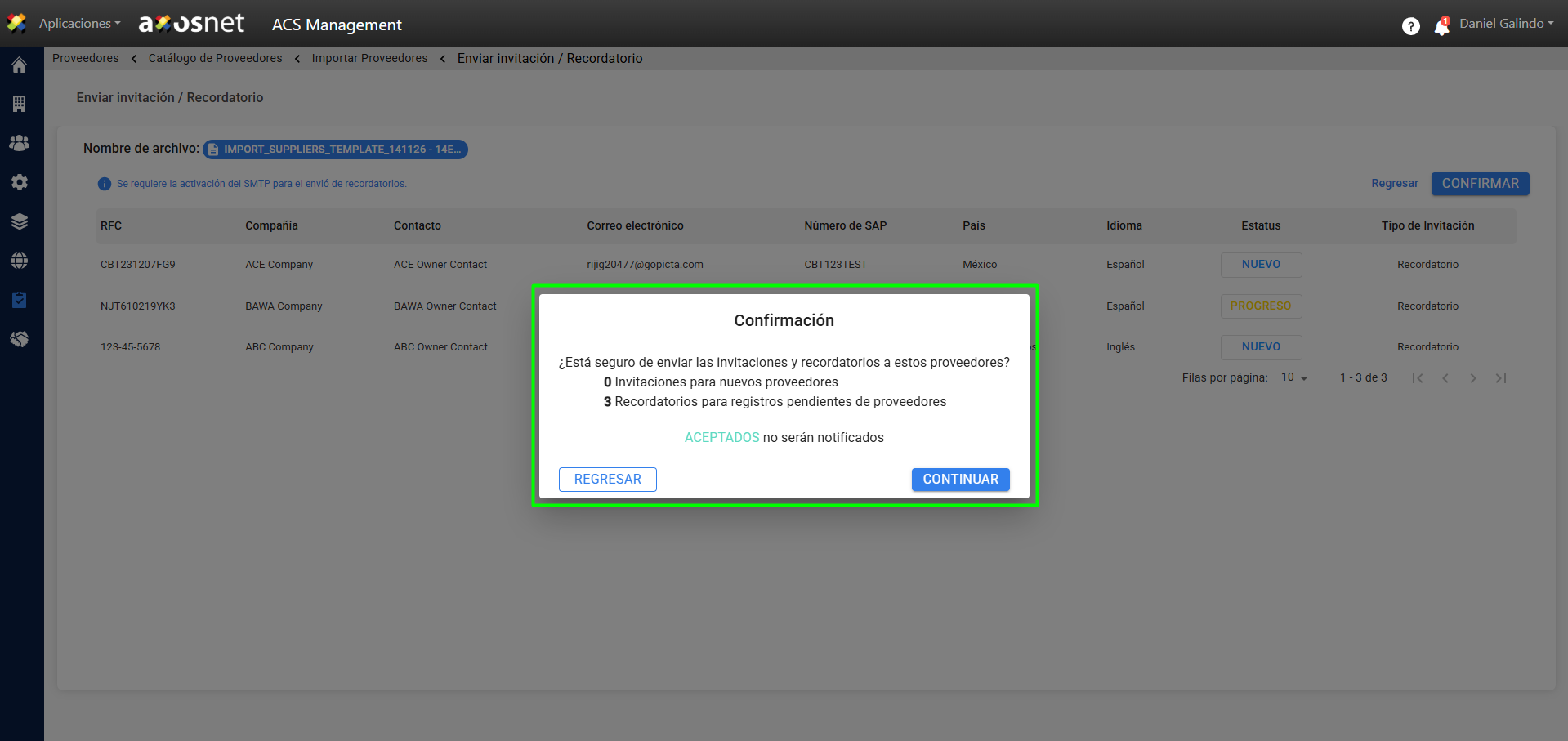This screenshot has width=1568, height=741.
Task: Expand the Aplicaciones dropdown menu
Action: [x=79, y=24]
